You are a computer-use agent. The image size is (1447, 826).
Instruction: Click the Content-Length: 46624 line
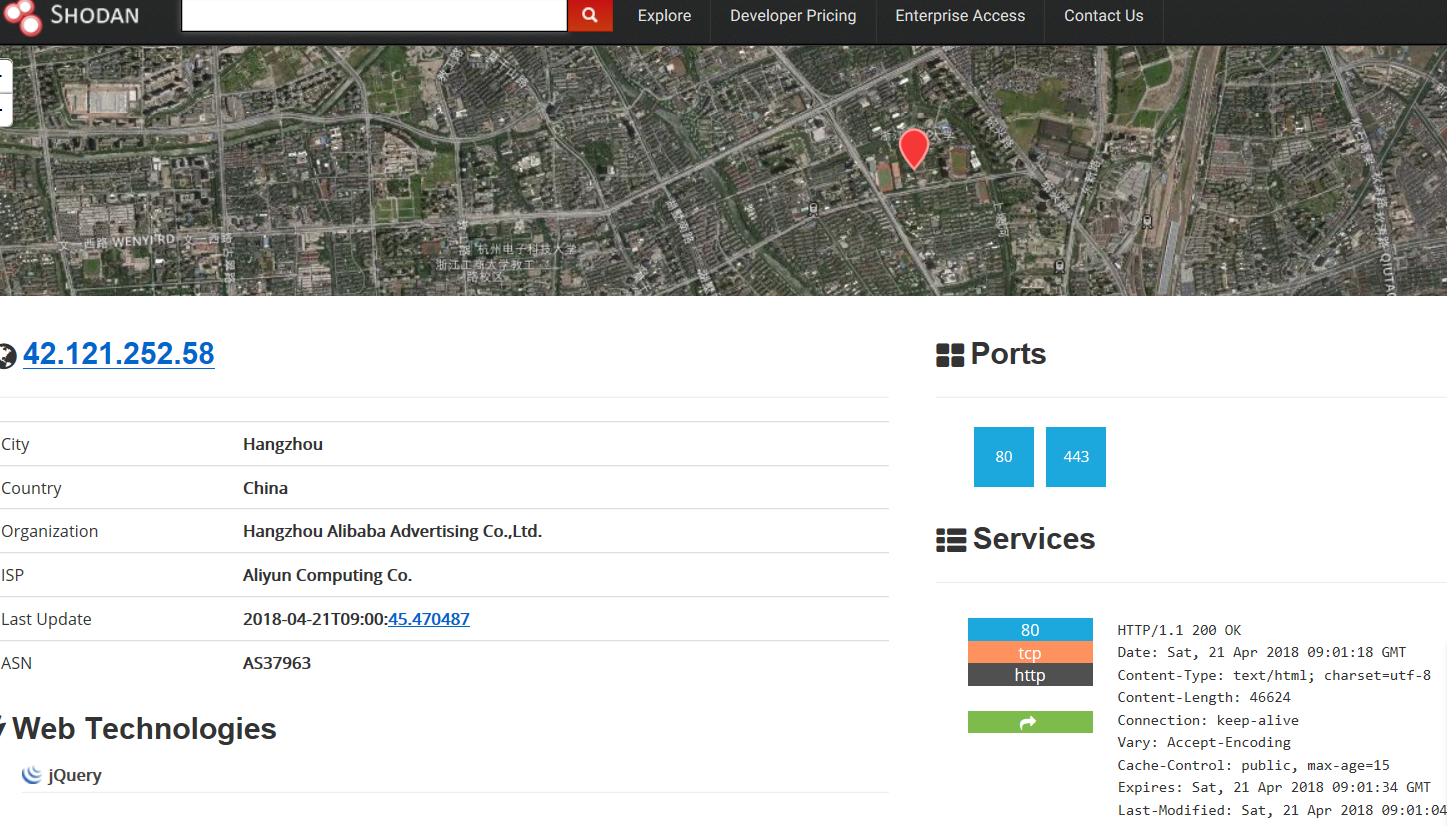(1204, 698)
